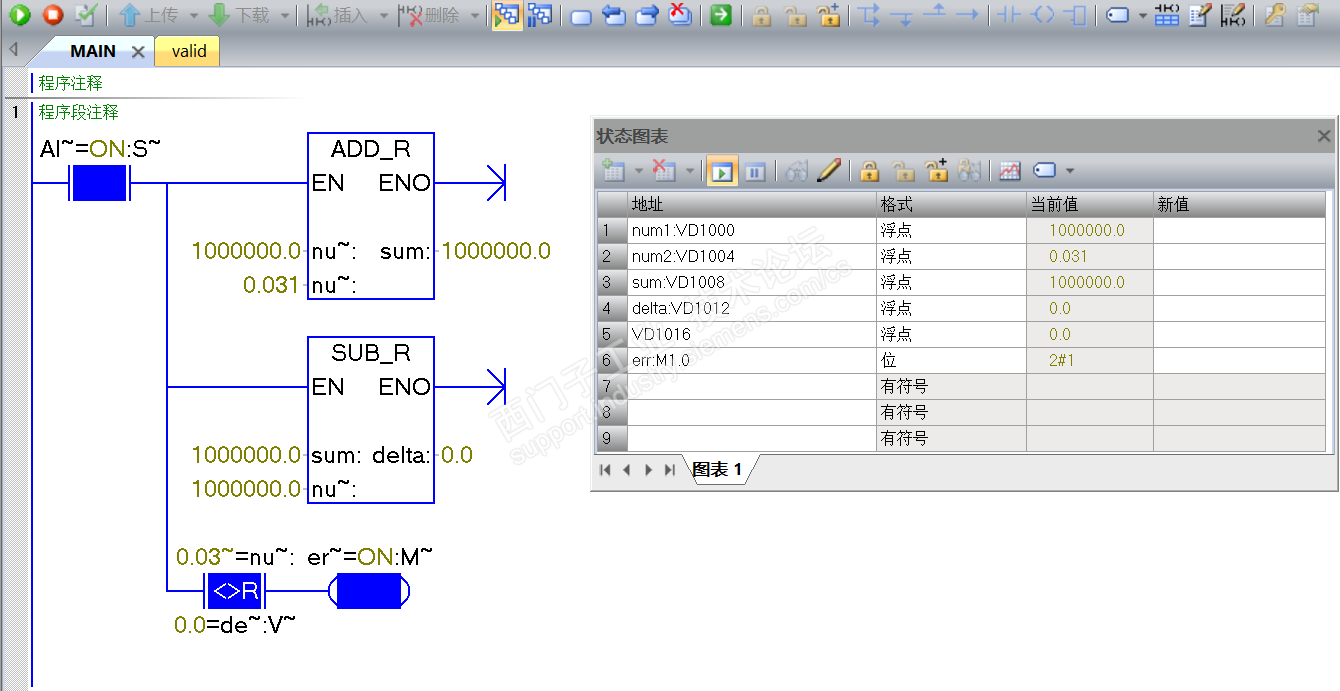Click the symbol tag icon in main toolbar
The height and width of the screenshot is (691, 1340).
coord(1118,16)
